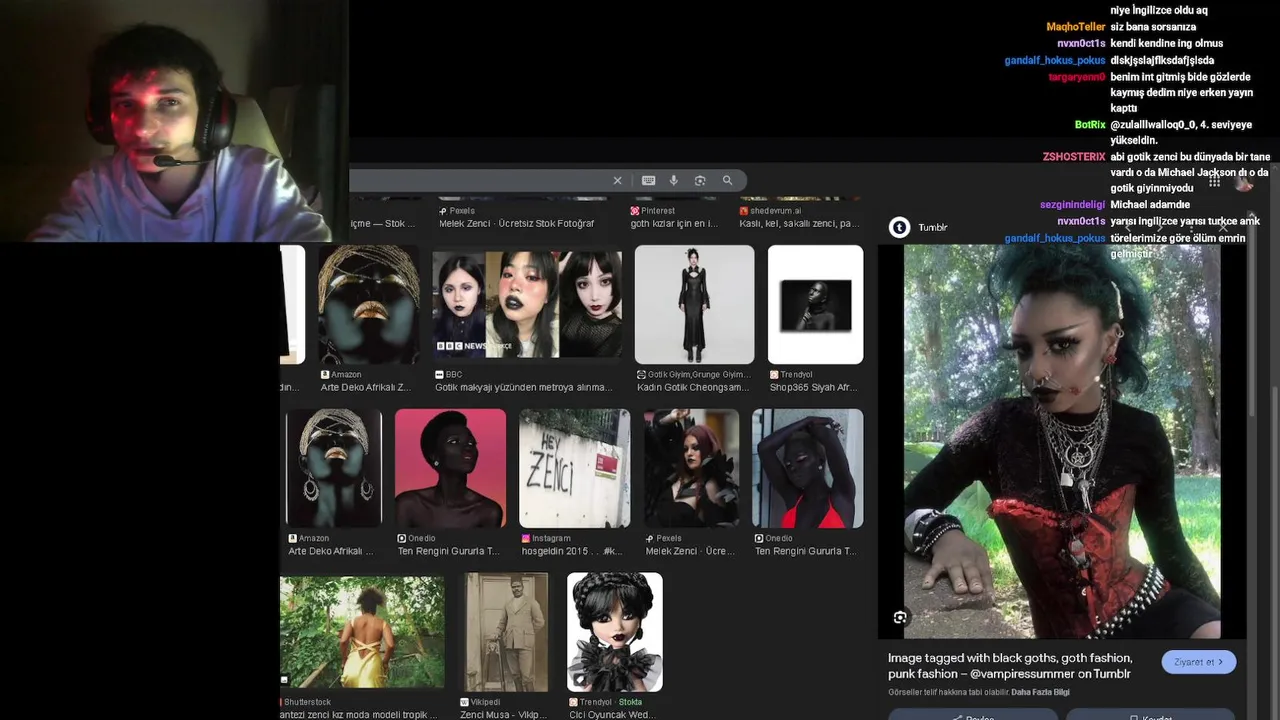This screenshot has height=720, width=1280.
Task: Click the magnifier search icon
Action: (727, 181)
